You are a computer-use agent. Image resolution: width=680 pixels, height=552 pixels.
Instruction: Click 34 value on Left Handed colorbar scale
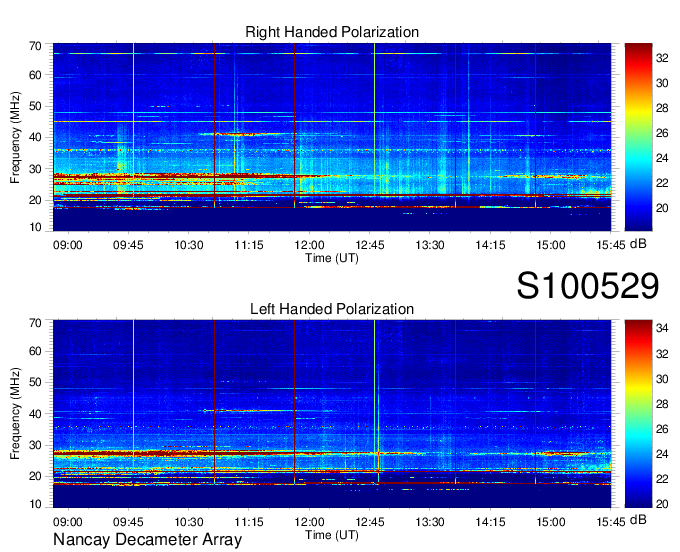tap(662, 328)
